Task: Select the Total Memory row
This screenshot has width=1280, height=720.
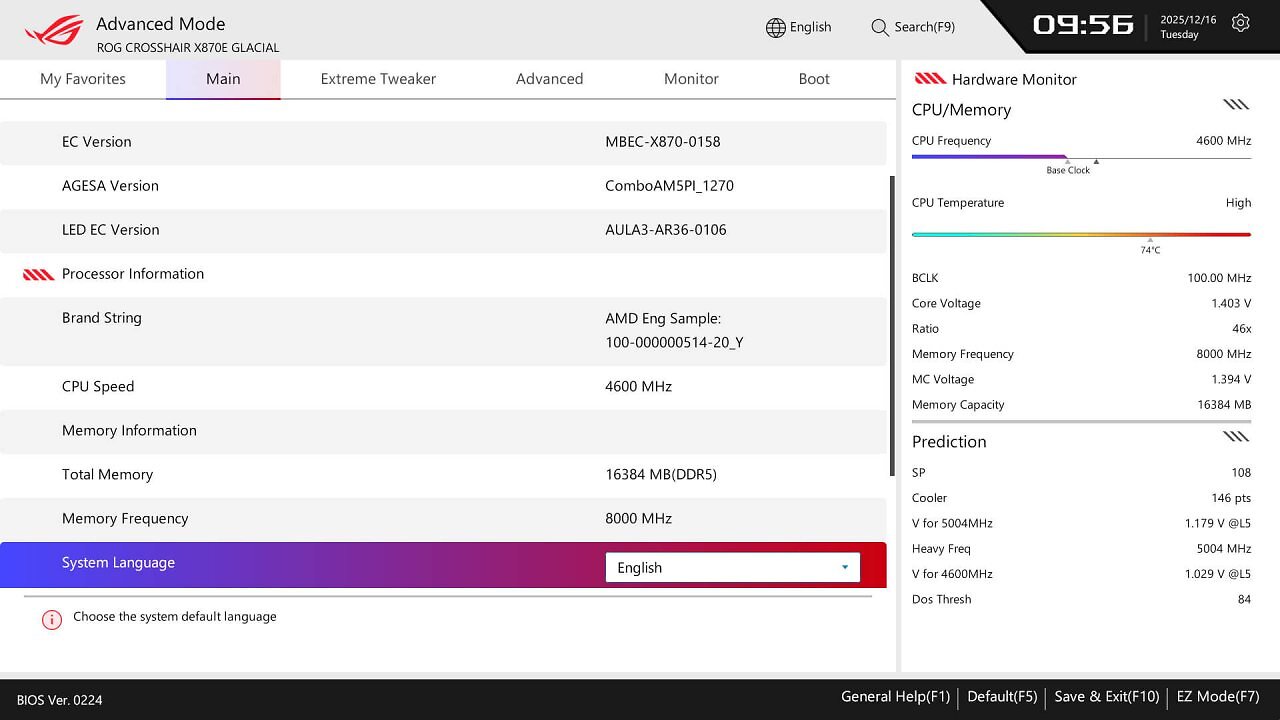Action: click(443, 475)
